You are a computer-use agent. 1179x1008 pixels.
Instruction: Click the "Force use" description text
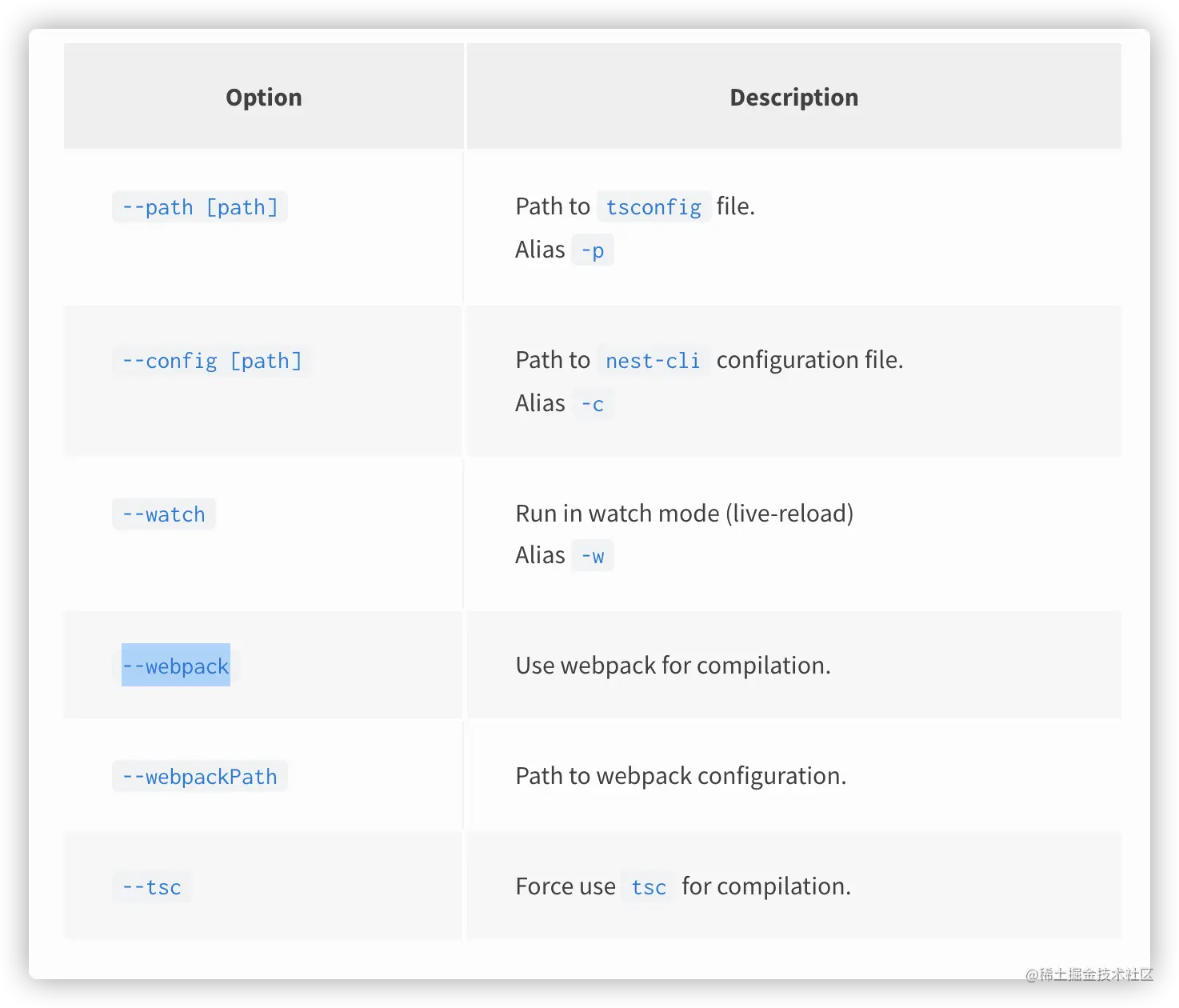coord(566,886)
